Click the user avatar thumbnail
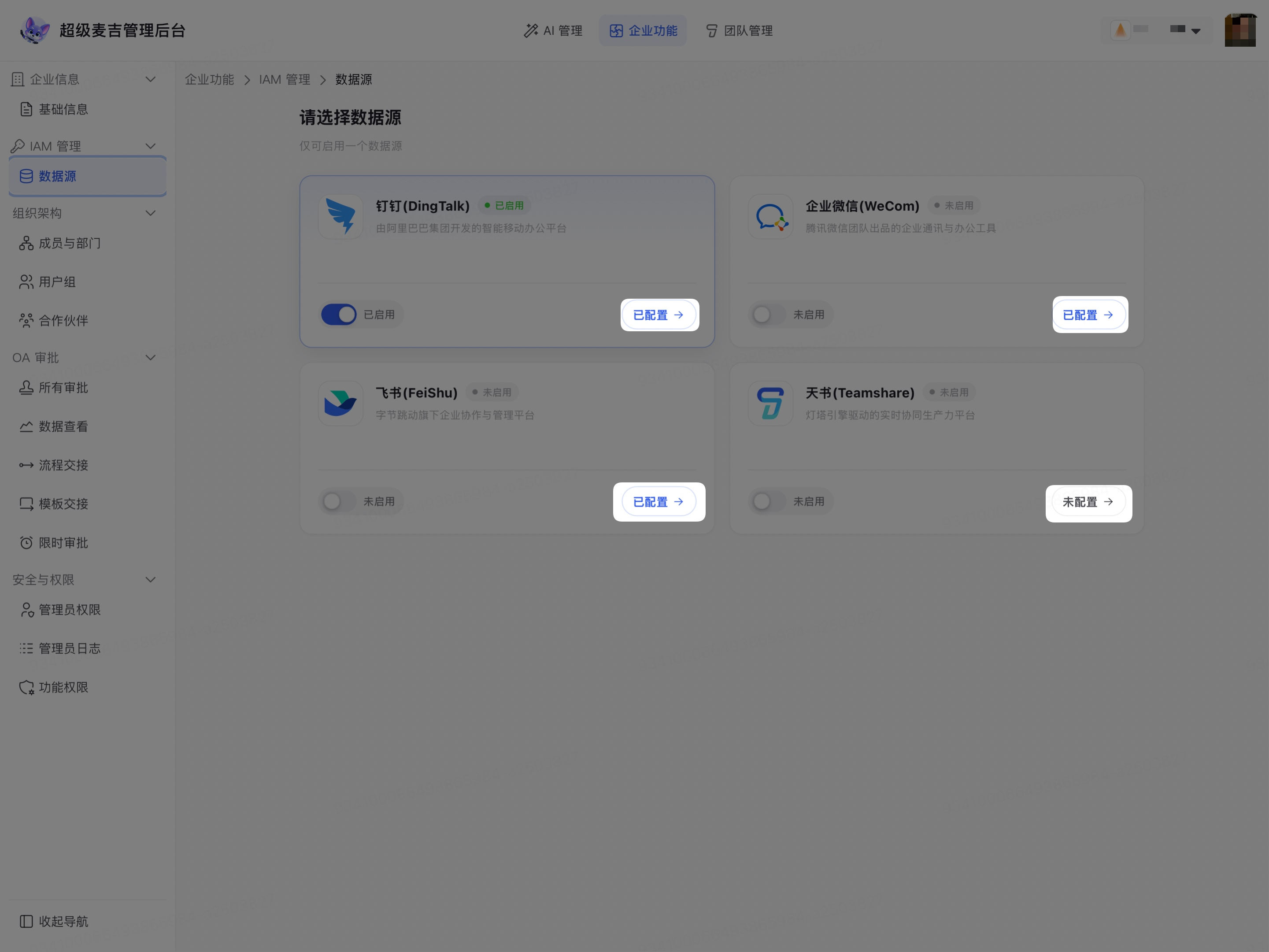This screenshot has width=1269, height=952. coord(1240,30)
